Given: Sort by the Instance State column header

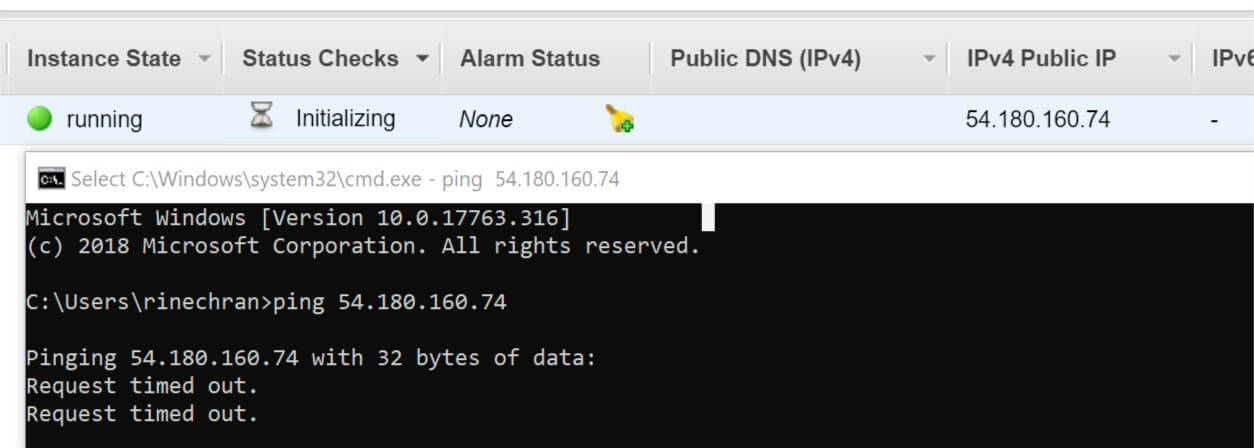Looking at the screenshot, I should click(104, 58).
